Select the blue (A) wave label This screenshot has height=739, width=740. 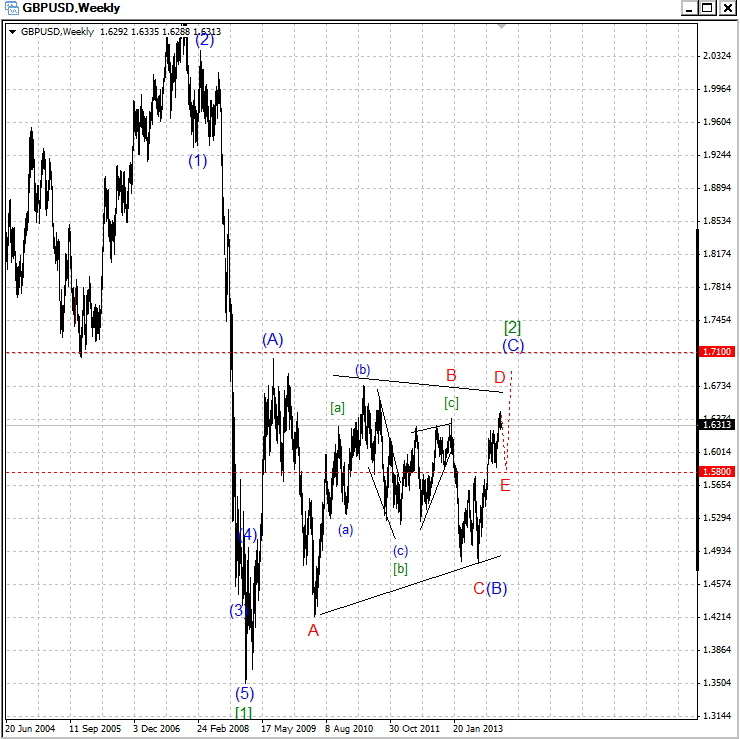click(272, 339)
